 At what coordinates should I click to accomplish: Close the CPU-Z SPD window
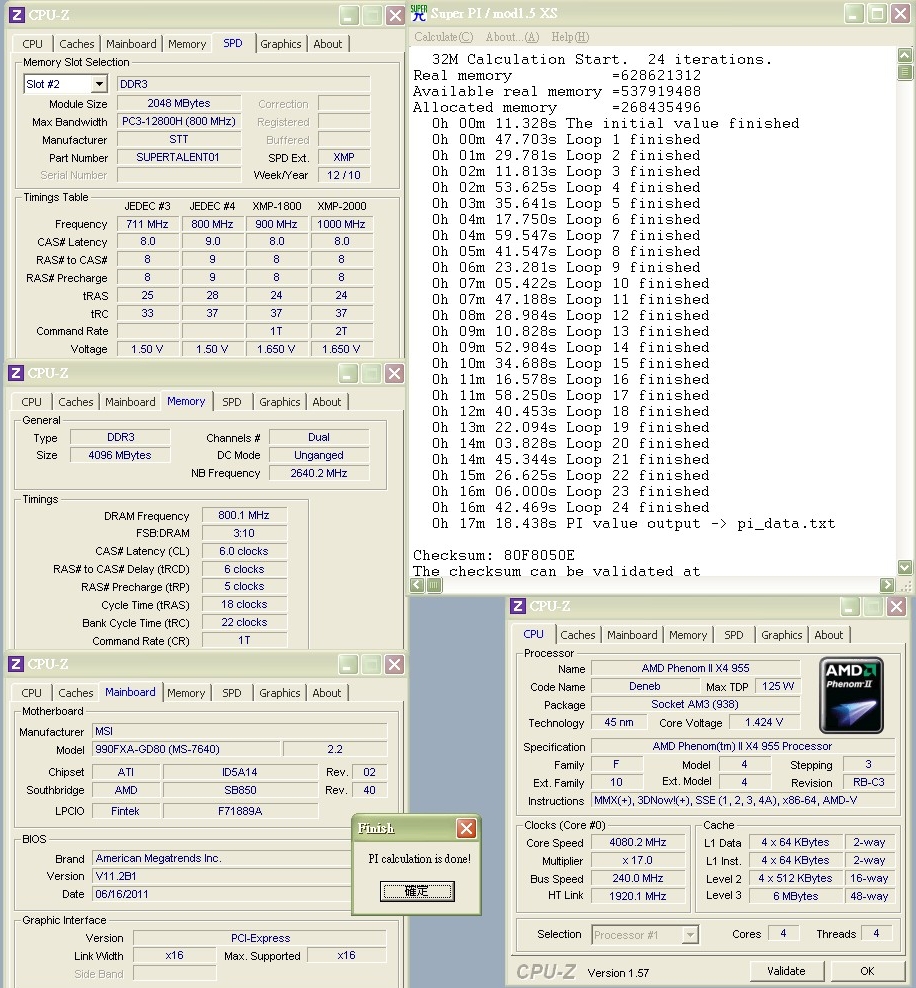pos(396,15)
